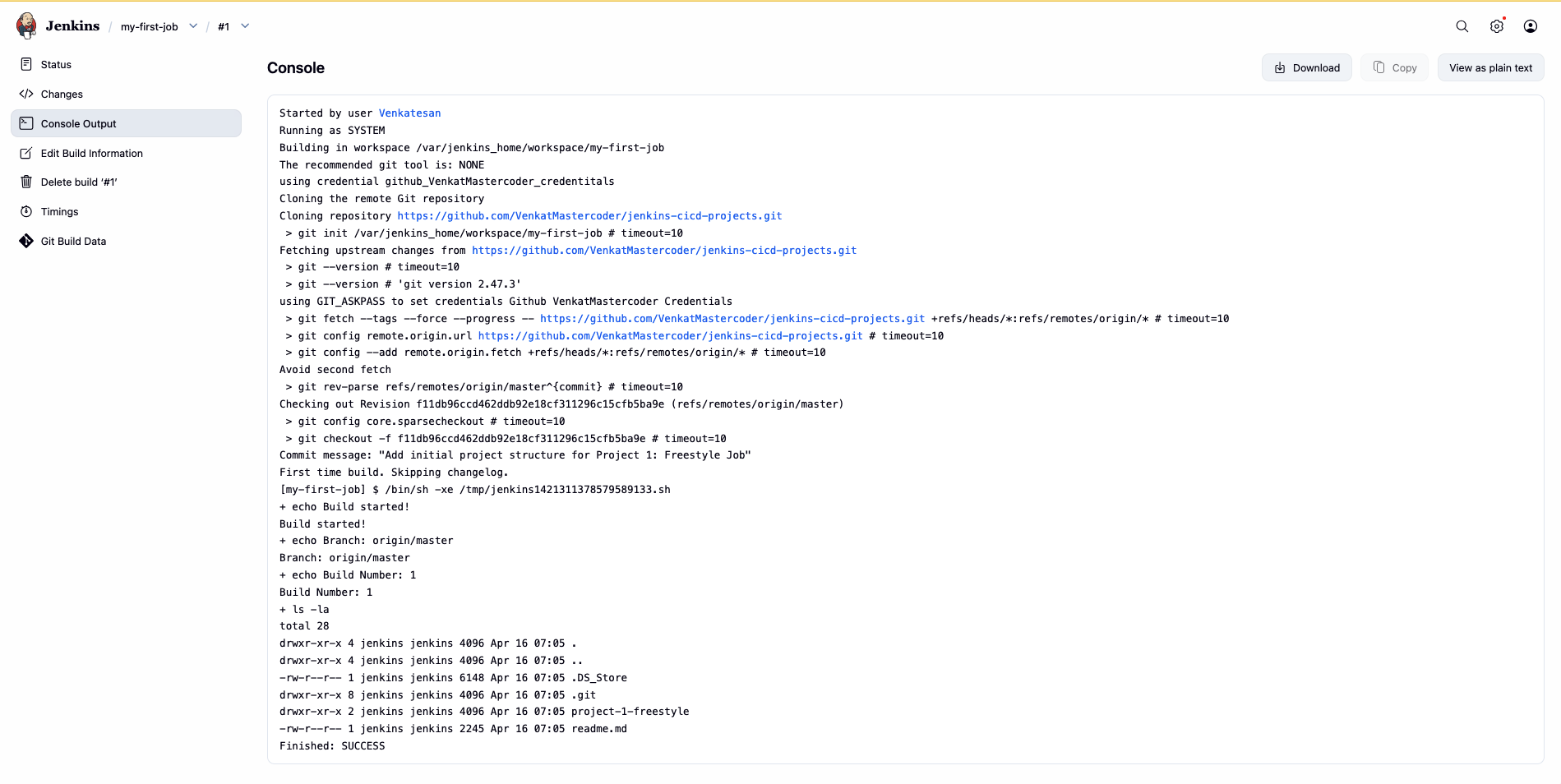Copy the console output

click(x=1395, y=67)
